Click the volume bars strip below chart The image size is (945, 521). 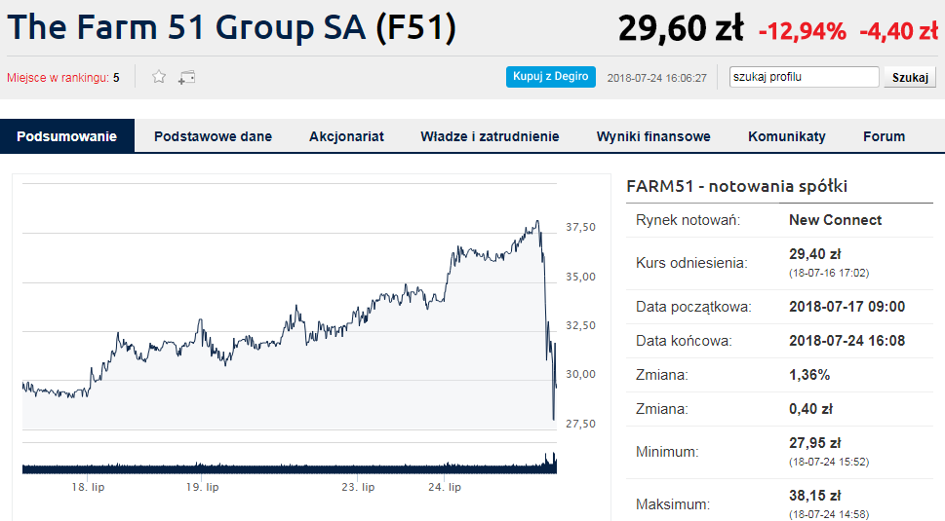(288, 465)
